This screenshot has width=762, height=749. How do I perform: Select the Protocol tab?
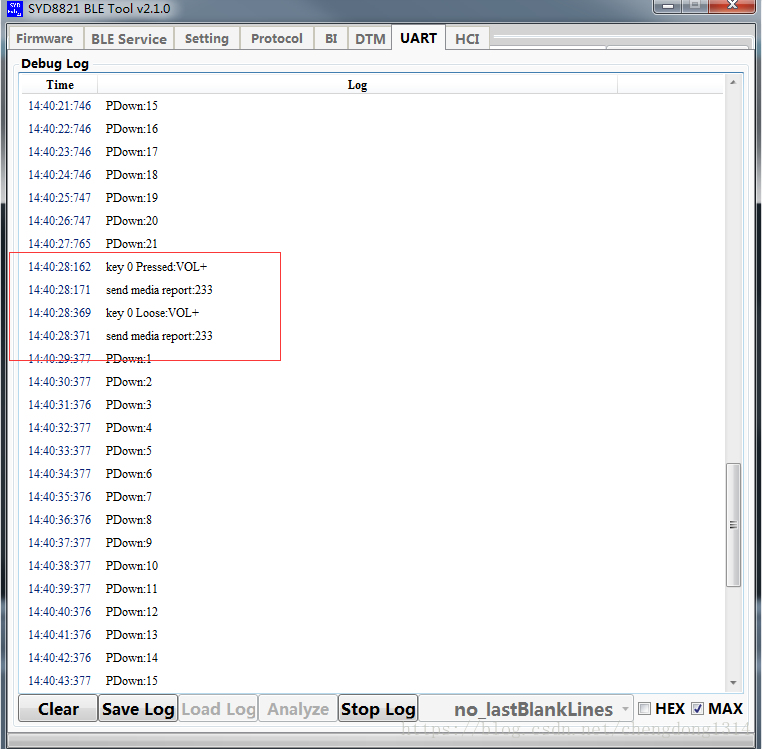click(x=277, y=38)
